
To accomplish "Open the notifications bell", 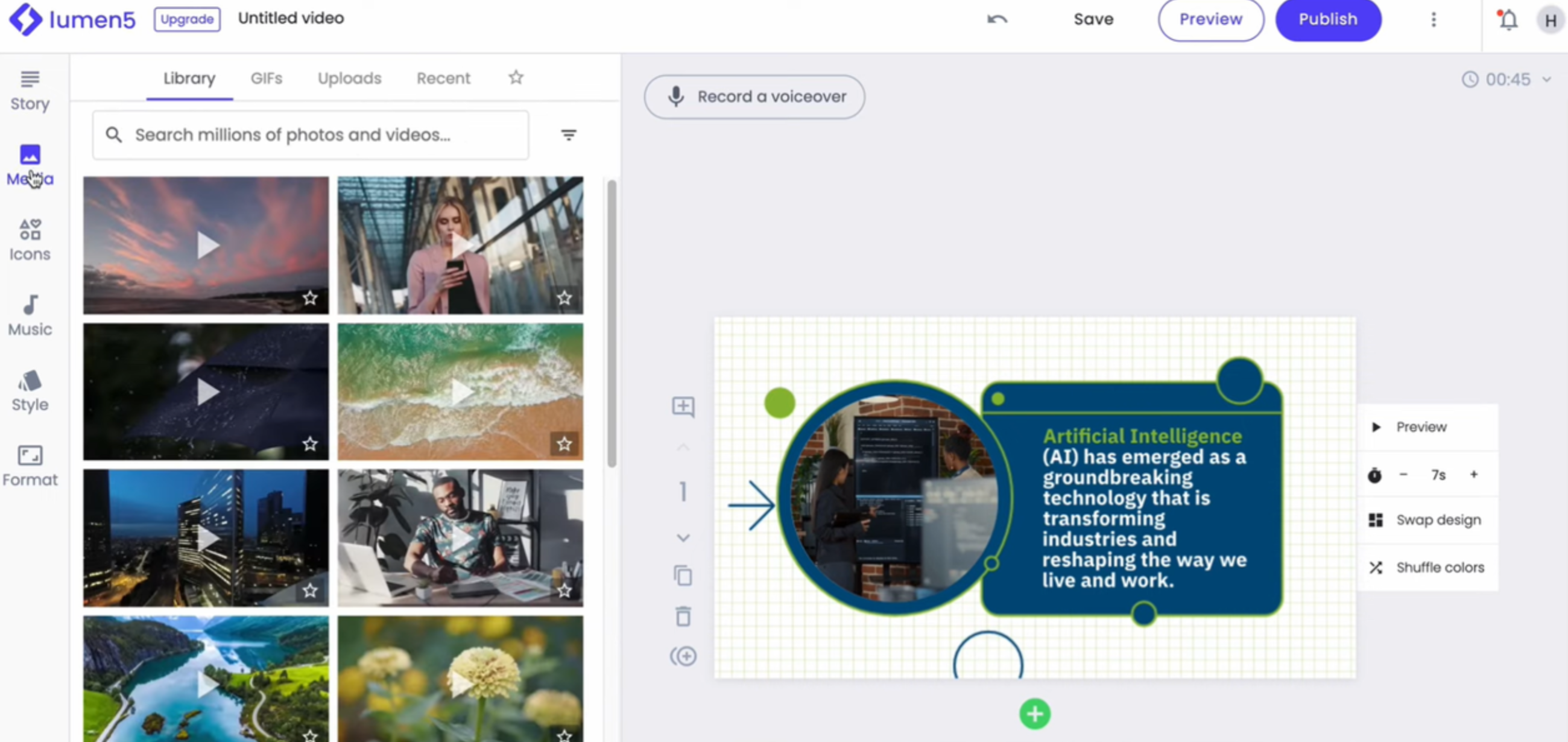I will [x=1508, y=20].
